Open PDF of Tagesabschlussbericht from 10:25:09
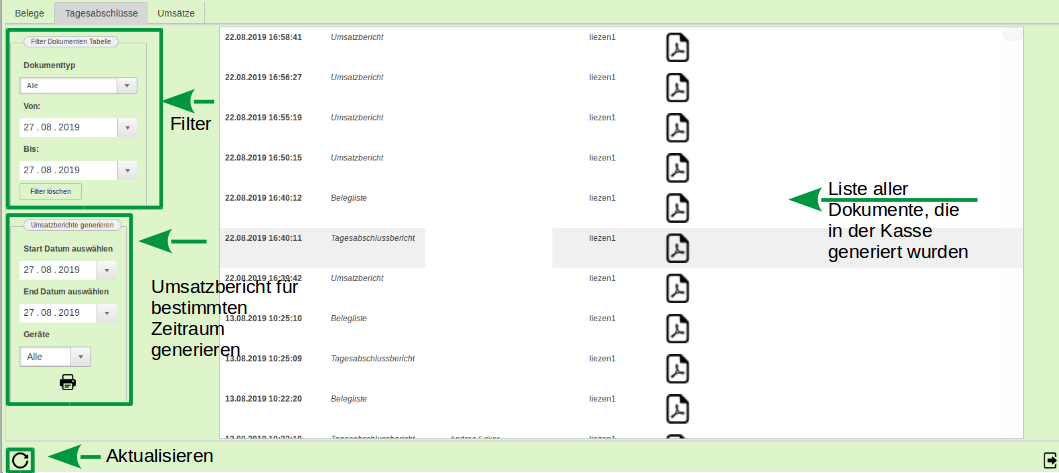This screenshot has width=1059, height=473. click(x=678, y=368)
